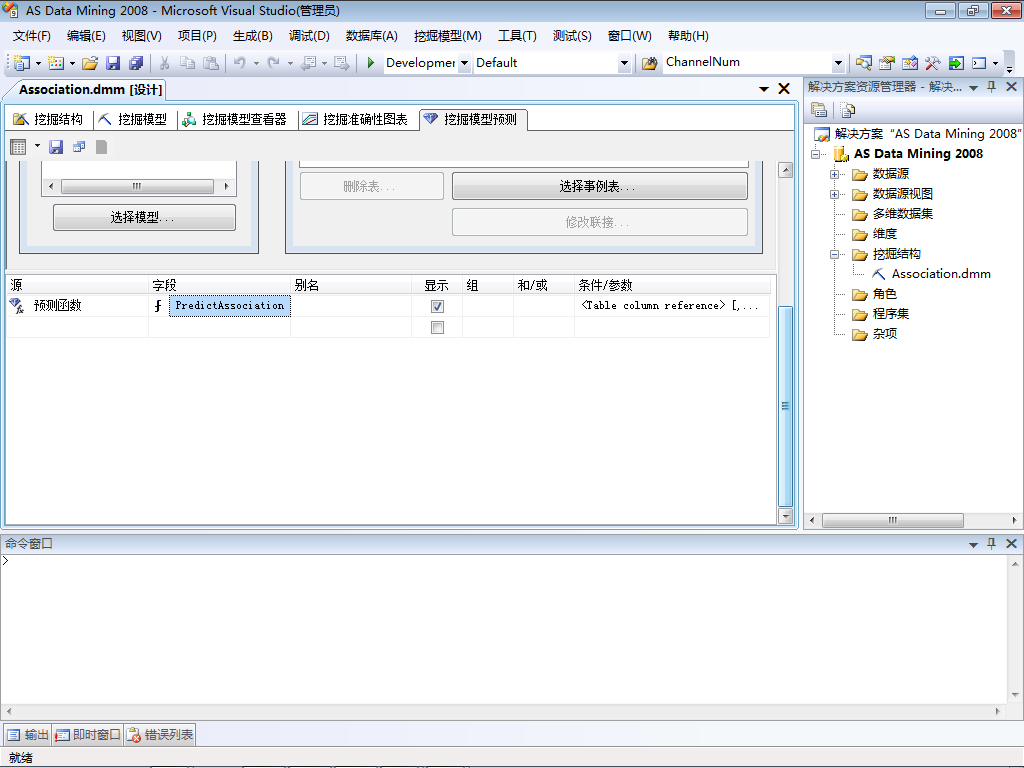Open the active documents dropdown arrow near Association.dmm tab
1024x768 pixels.
click(x=763, y=89)
